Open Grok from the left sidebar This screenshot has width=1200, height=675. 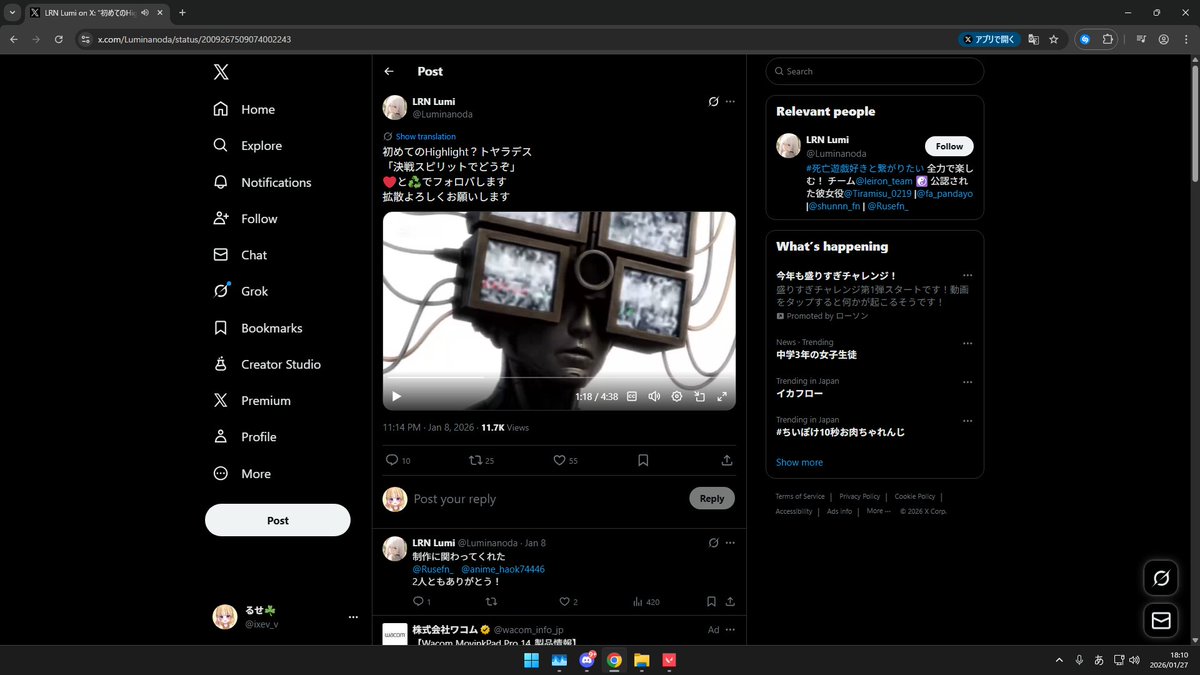click(x=255, y=291)
